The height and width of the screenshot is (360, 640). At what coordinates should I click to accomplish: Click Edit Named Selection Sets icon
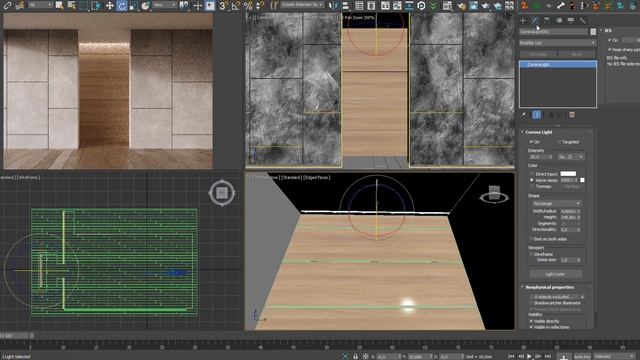click(x=274, y=6)
